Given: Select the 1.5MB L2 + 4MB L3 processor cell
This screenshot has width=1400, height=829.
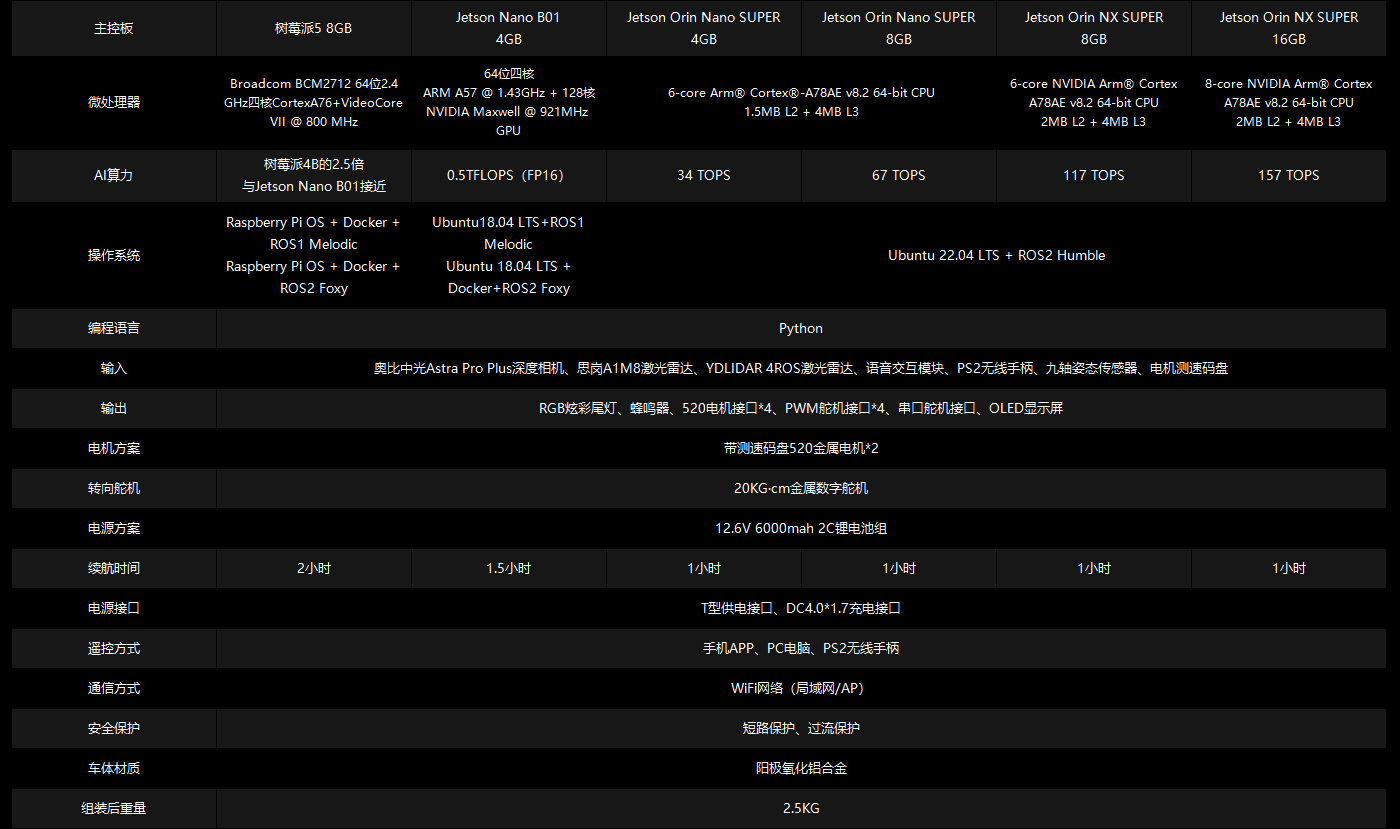Looking at the screenshot, I should click(x=801, y=102).
